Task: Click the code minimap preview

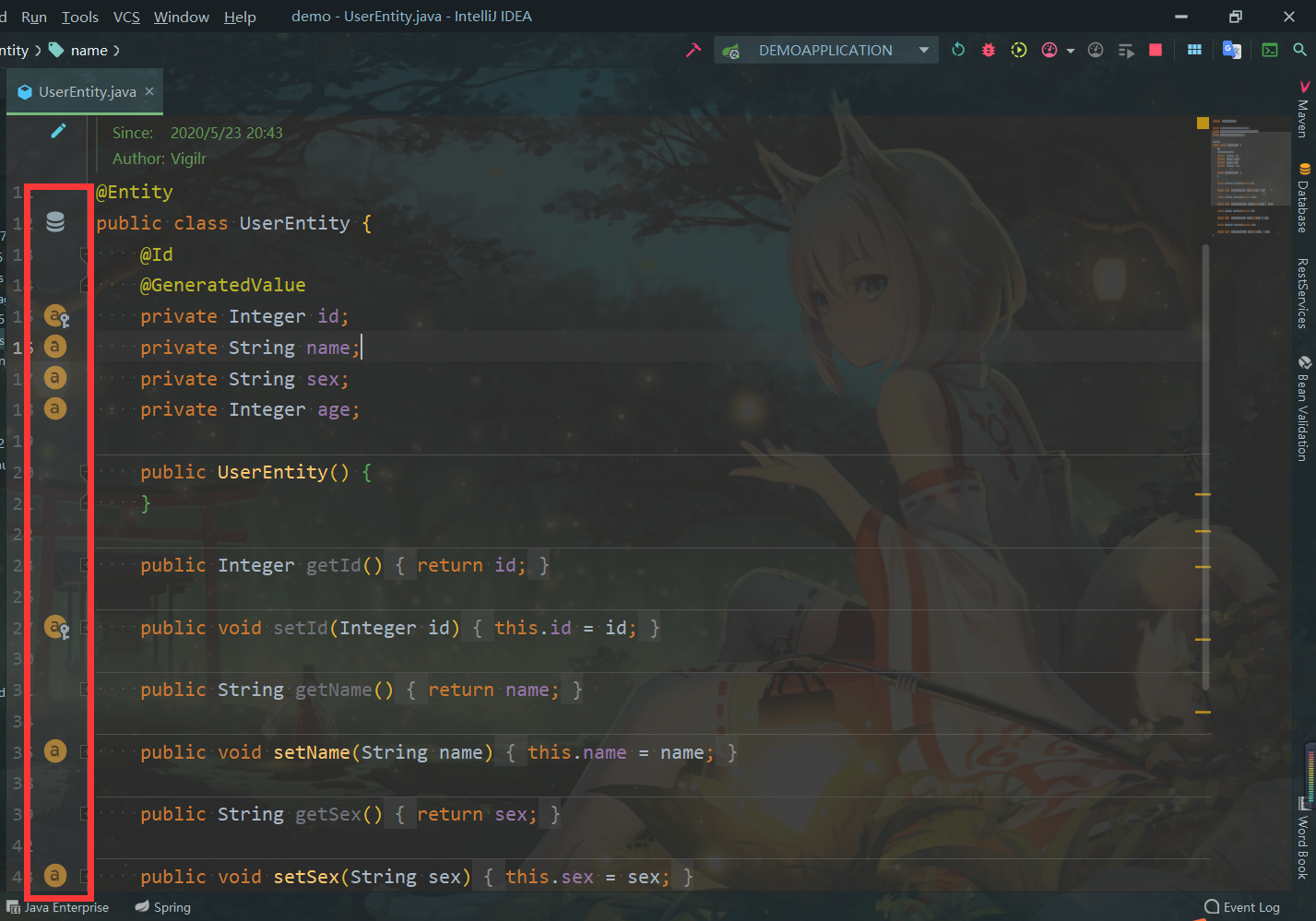Action: click(1250, 175)
